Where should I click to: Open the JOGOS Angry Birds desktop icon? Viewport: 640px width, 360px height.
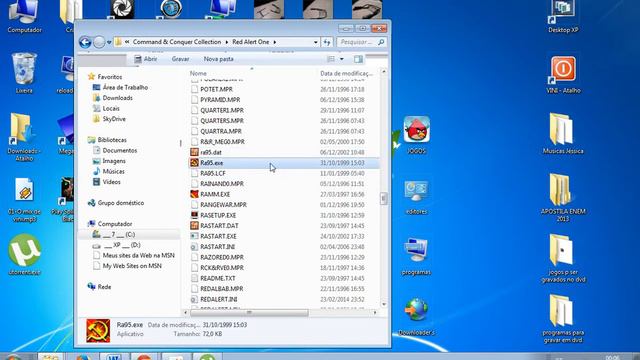[416, 134]
